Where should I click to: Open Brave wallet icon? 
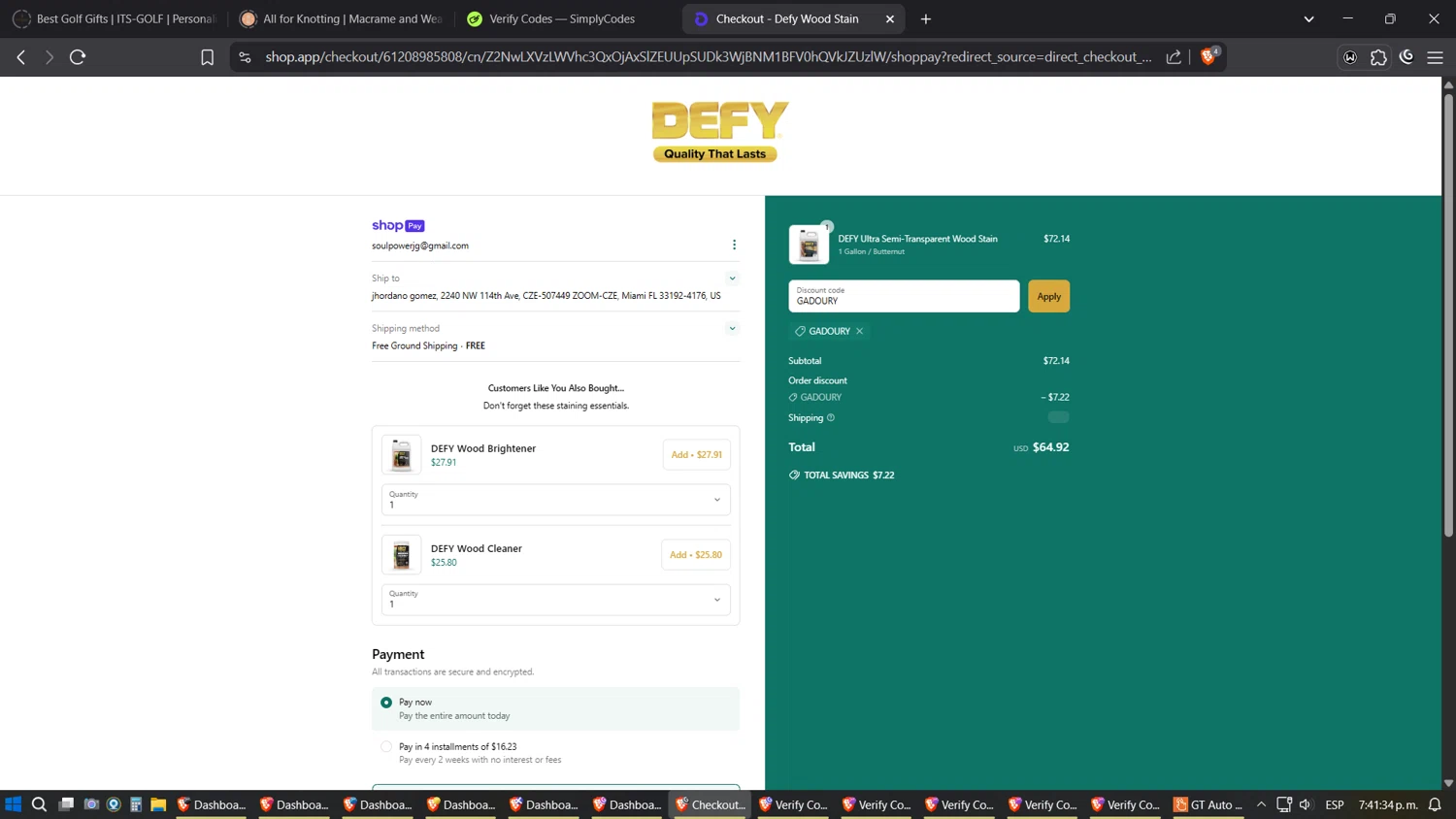[1350, 57]
